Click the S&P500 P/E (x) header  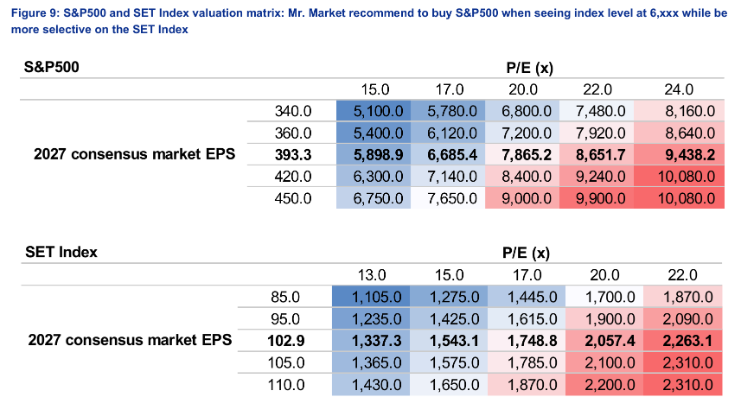[x=530, y=68]
